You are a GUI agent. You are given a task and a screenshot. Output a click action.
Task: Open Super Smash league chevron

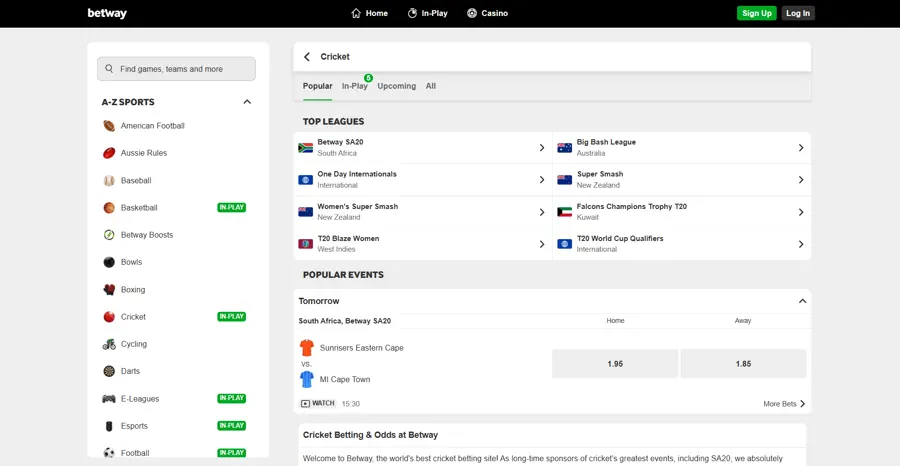(801, 180)
